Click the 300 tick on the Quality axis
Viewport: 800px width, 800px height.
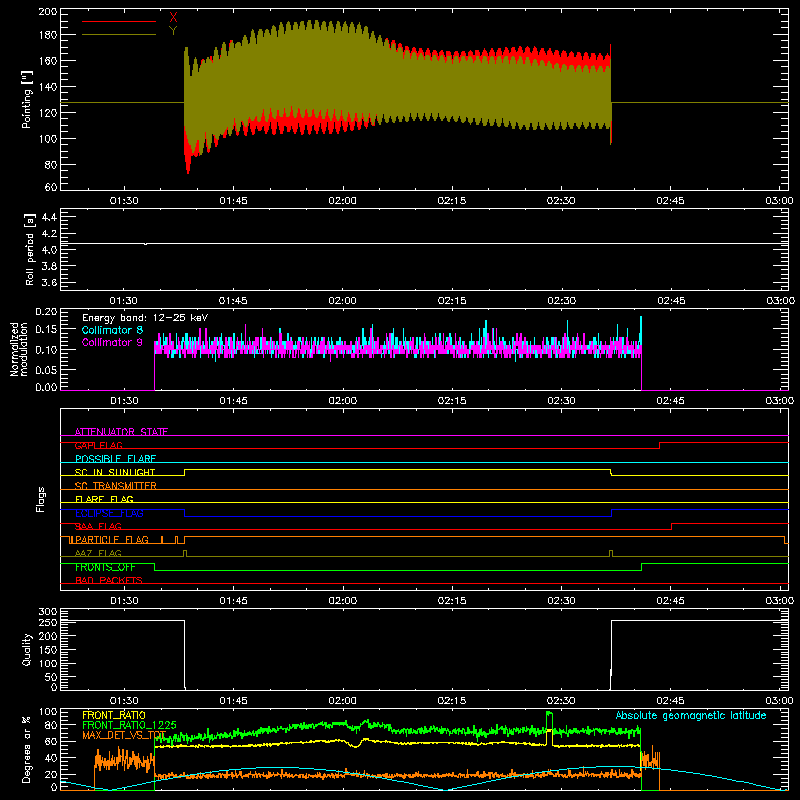pyautogui.click(x=48, y=612)
